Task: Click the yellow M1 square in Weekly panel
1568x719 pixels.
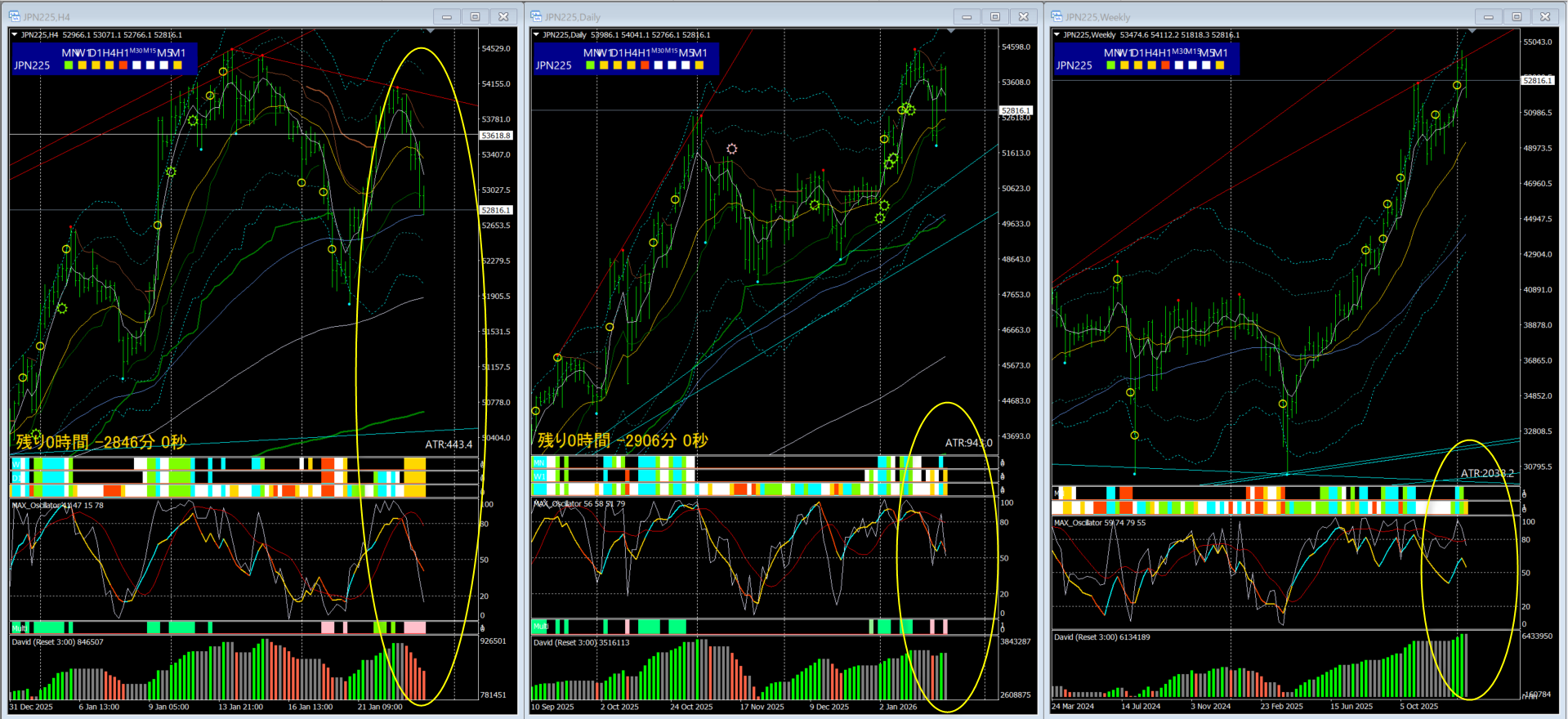Action: [x=1220, y=65]
